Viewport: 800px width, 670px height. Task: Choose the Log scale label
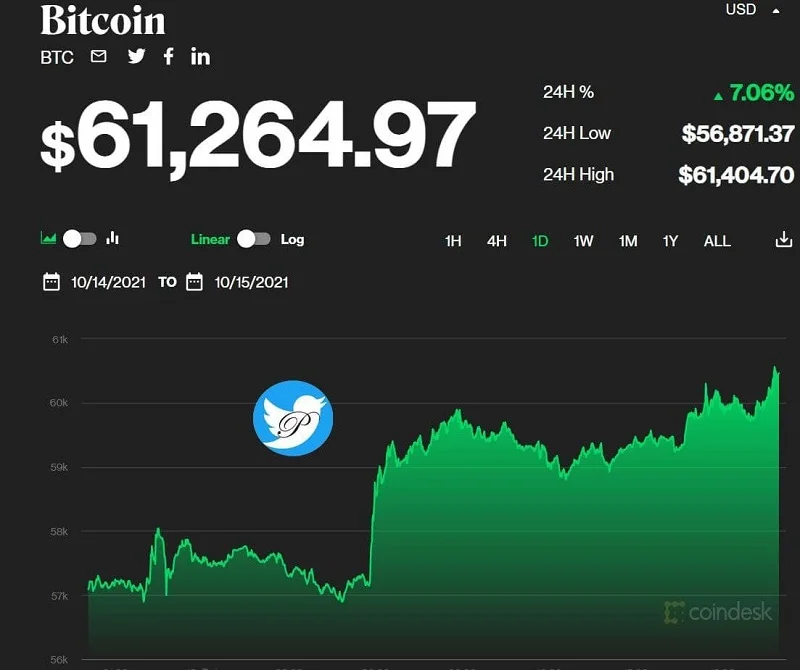coord(292,239)
